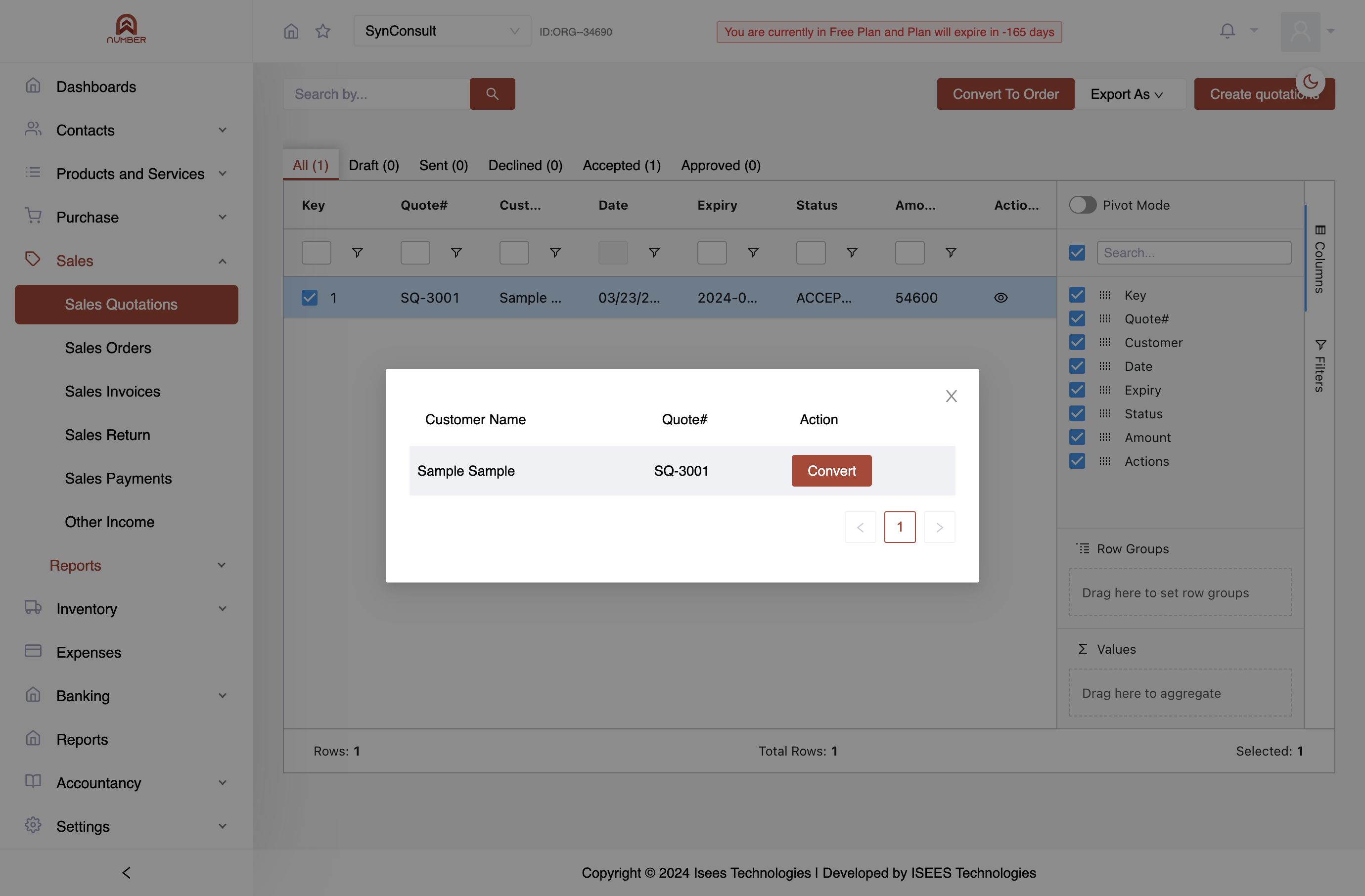Open Sales Invoices in sidebar
Screen dimensions: 1365x896
[x=112, y=392]
